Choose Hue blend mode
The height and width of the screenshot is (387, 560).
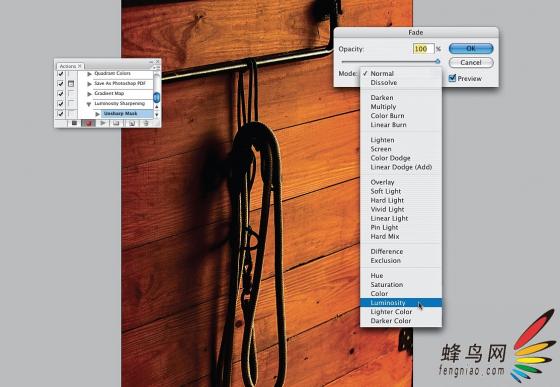(401, 276)
